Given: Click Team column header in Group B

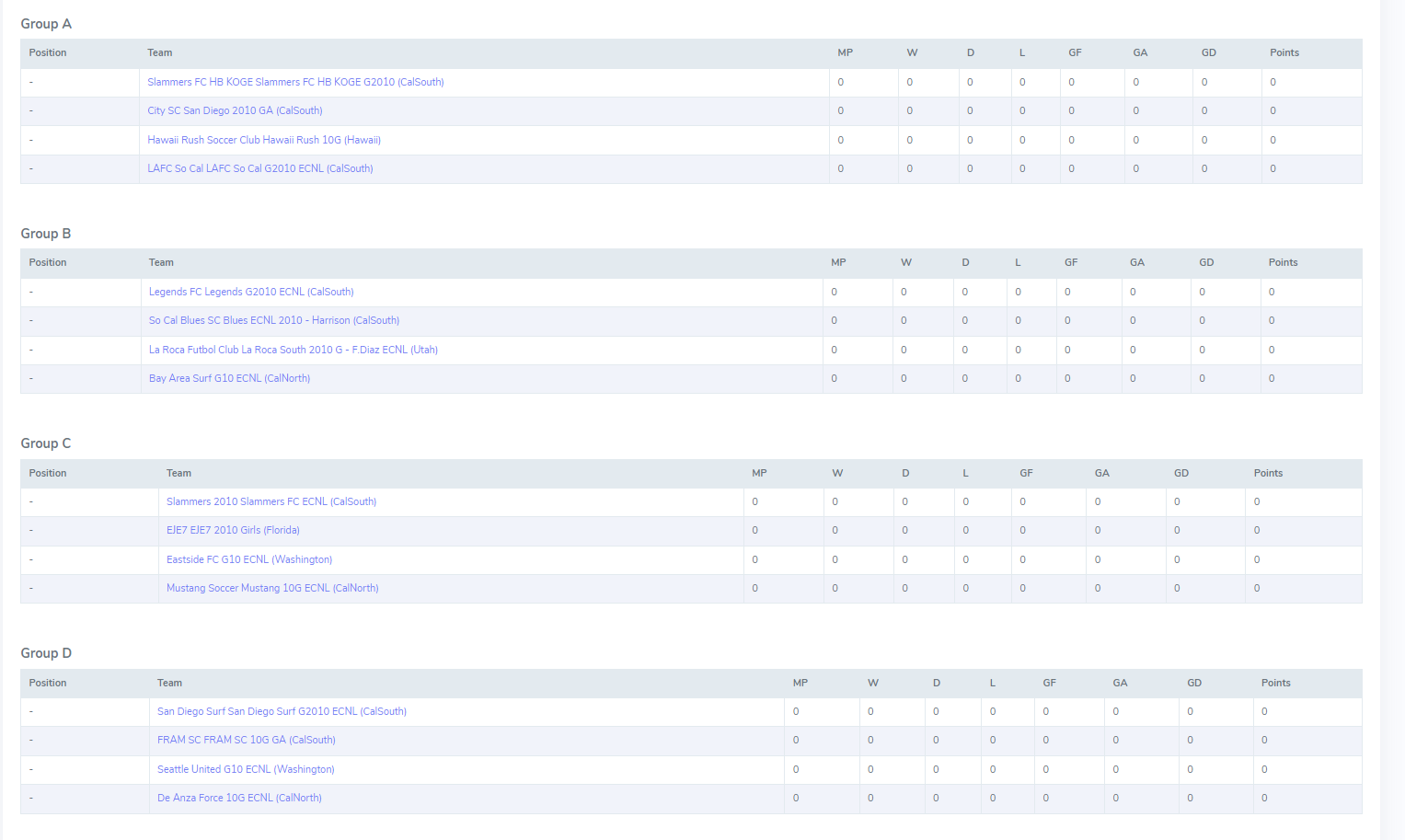Looking at the screenshot, I should (x=161, y=262).
